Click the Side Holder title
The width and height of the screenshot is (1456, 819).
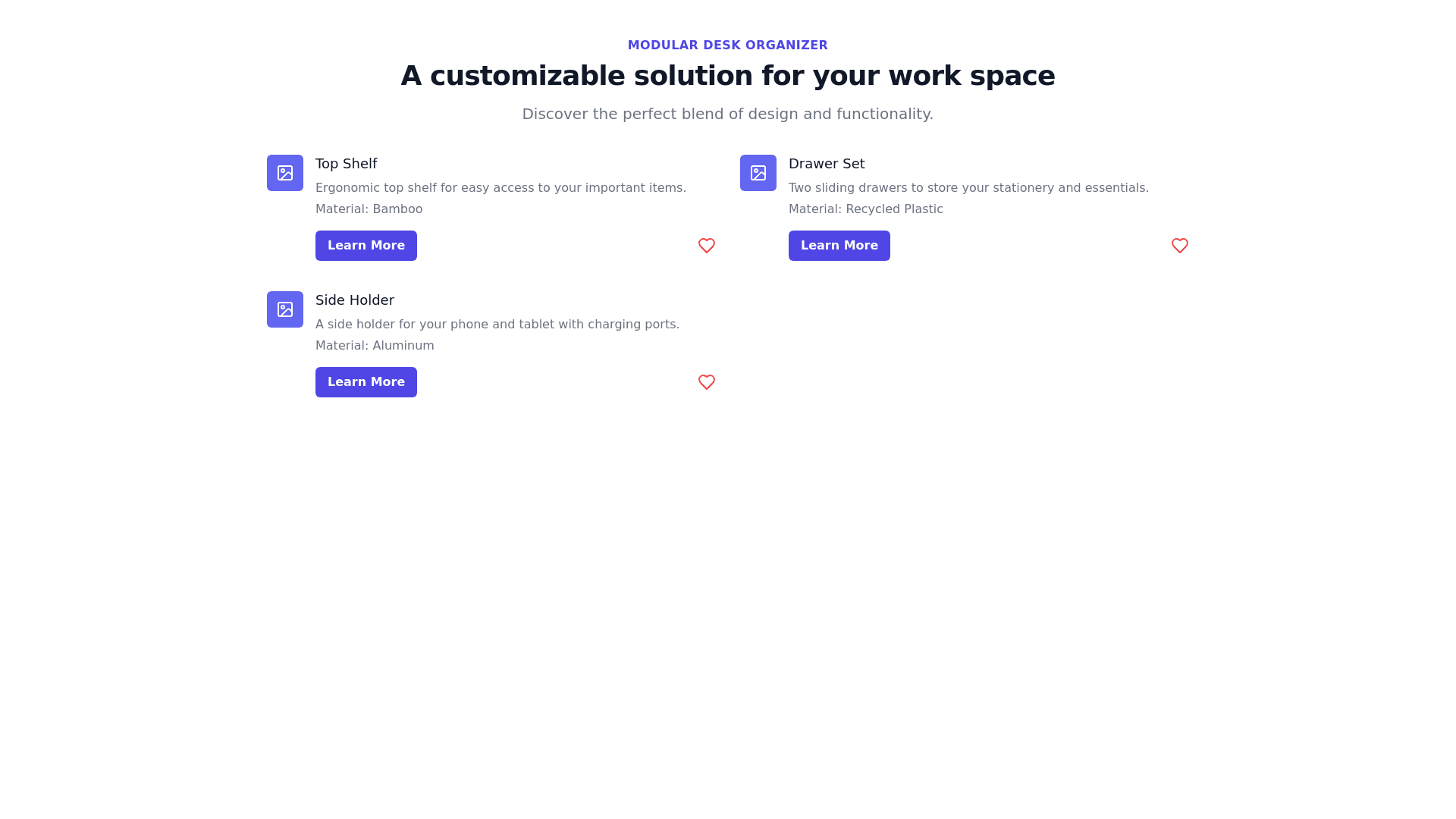coord(354,300)
